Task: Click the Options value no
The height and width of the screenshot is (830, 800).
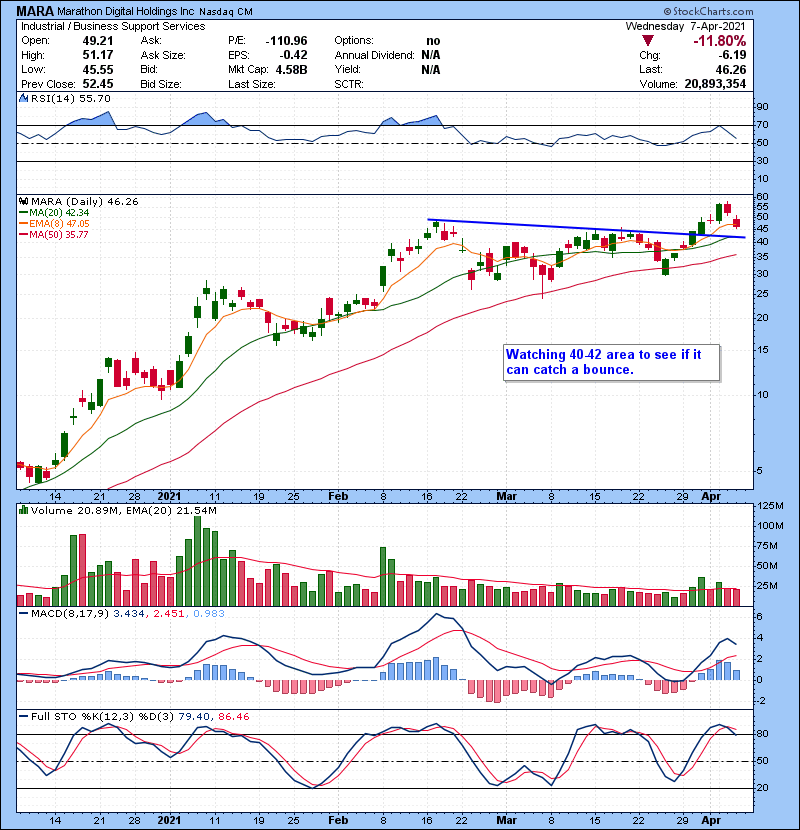Action: [x=433, y=41]
